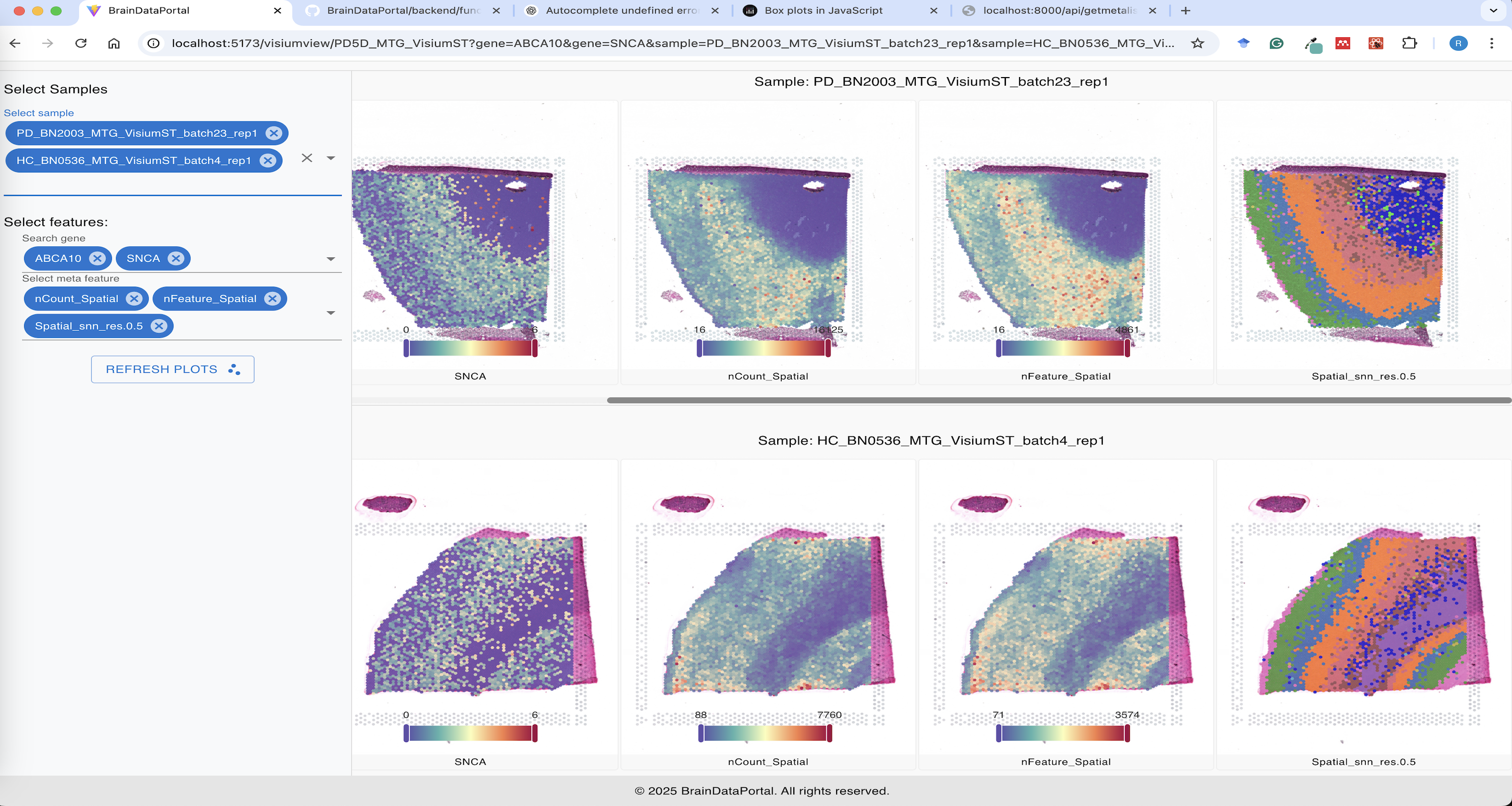The height and width of the screenshot is (806, 1512).
Task: Clear all selected samples
Action: (x=306, y=158)
